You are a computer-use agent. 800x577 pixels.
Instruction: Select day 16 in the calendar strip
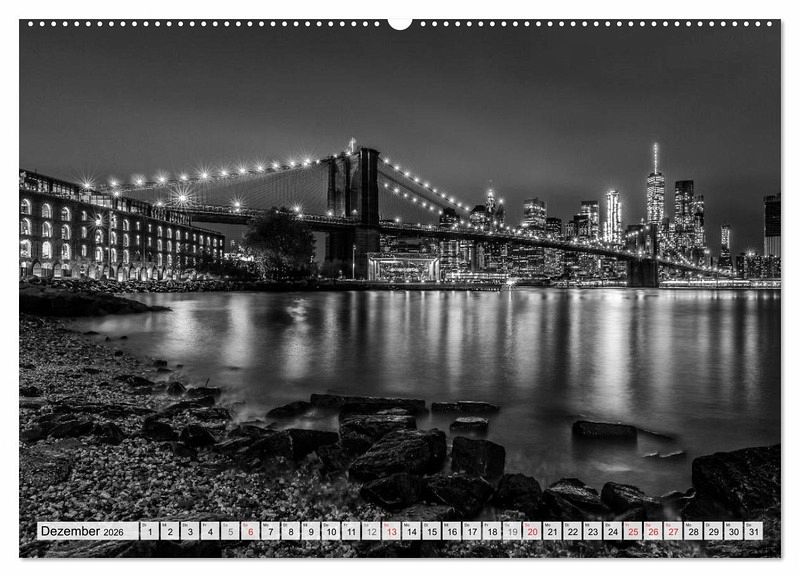[452, 531]
